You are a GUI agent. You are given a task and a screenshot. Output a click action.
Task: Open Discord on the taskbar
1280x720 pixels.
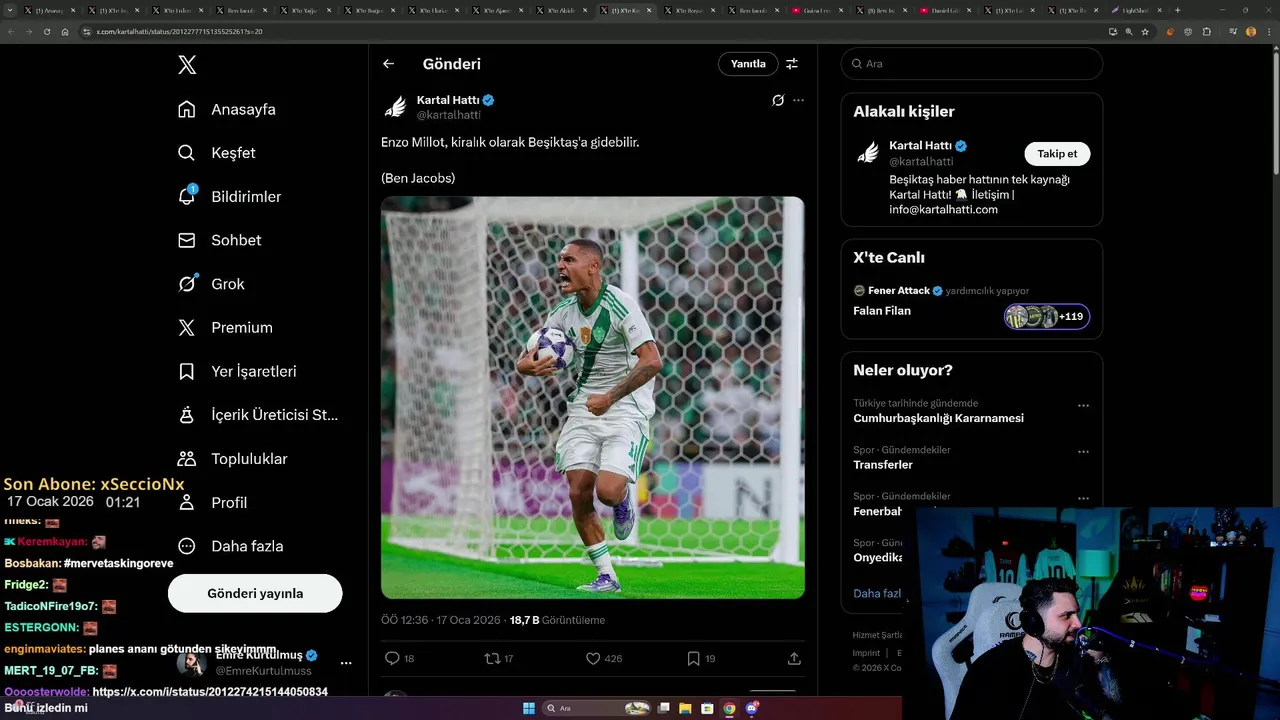pyautogui.click(x=752, y=708)
